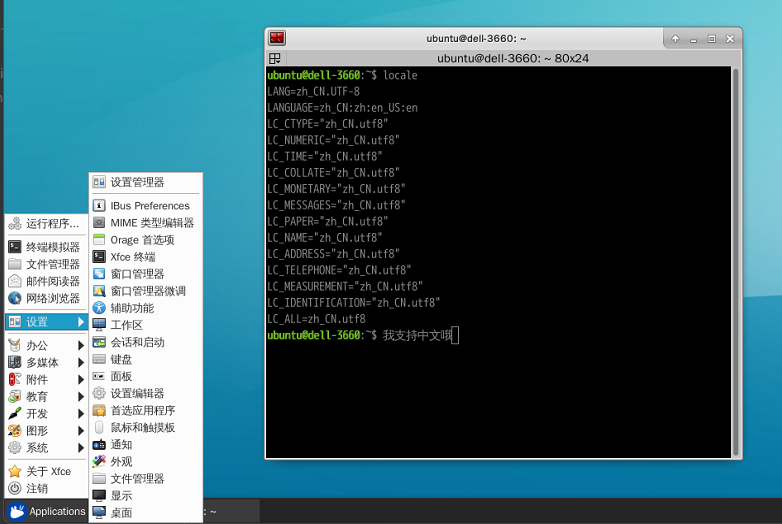Open 面板 panel settings icon
The height and width of the screenshot is (524, 782).
tap(99, 376)
